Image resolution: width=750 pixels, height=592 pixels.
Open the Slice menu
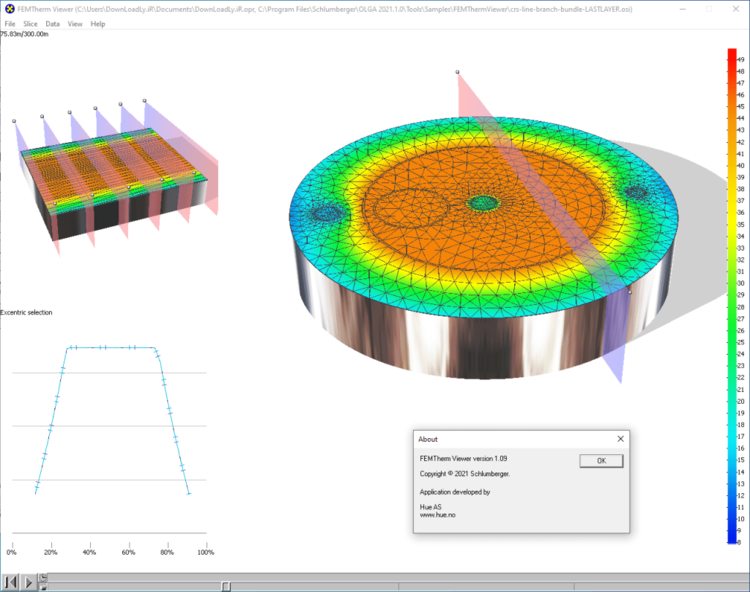pos(30,23)
